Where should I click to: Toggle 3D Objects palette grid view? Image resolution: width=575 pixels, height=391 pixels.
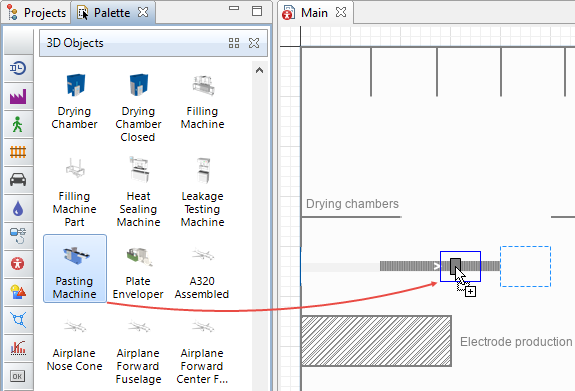(x=234, y=43)
